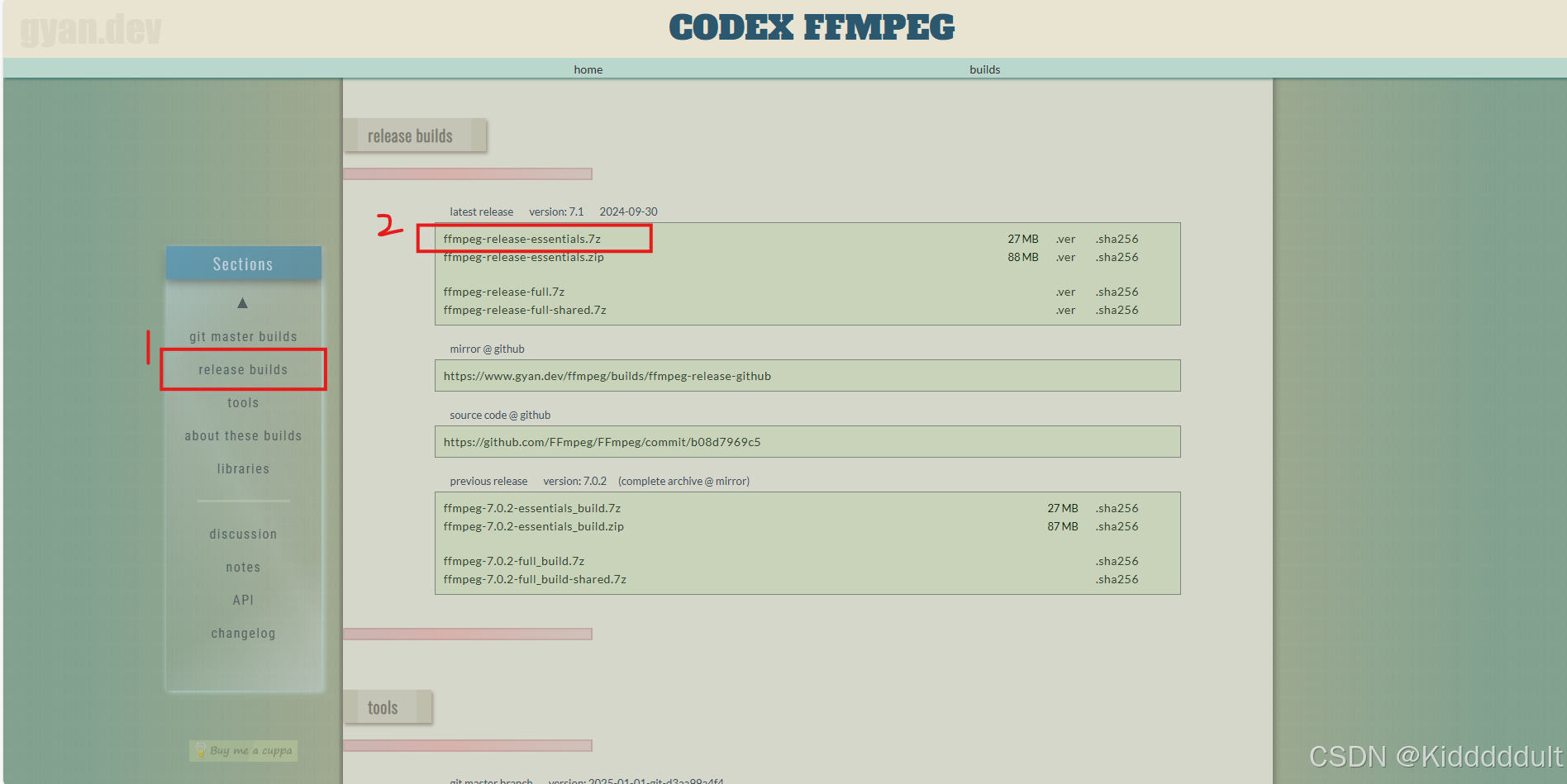Go to git master builds section

(x=243, y=336)
